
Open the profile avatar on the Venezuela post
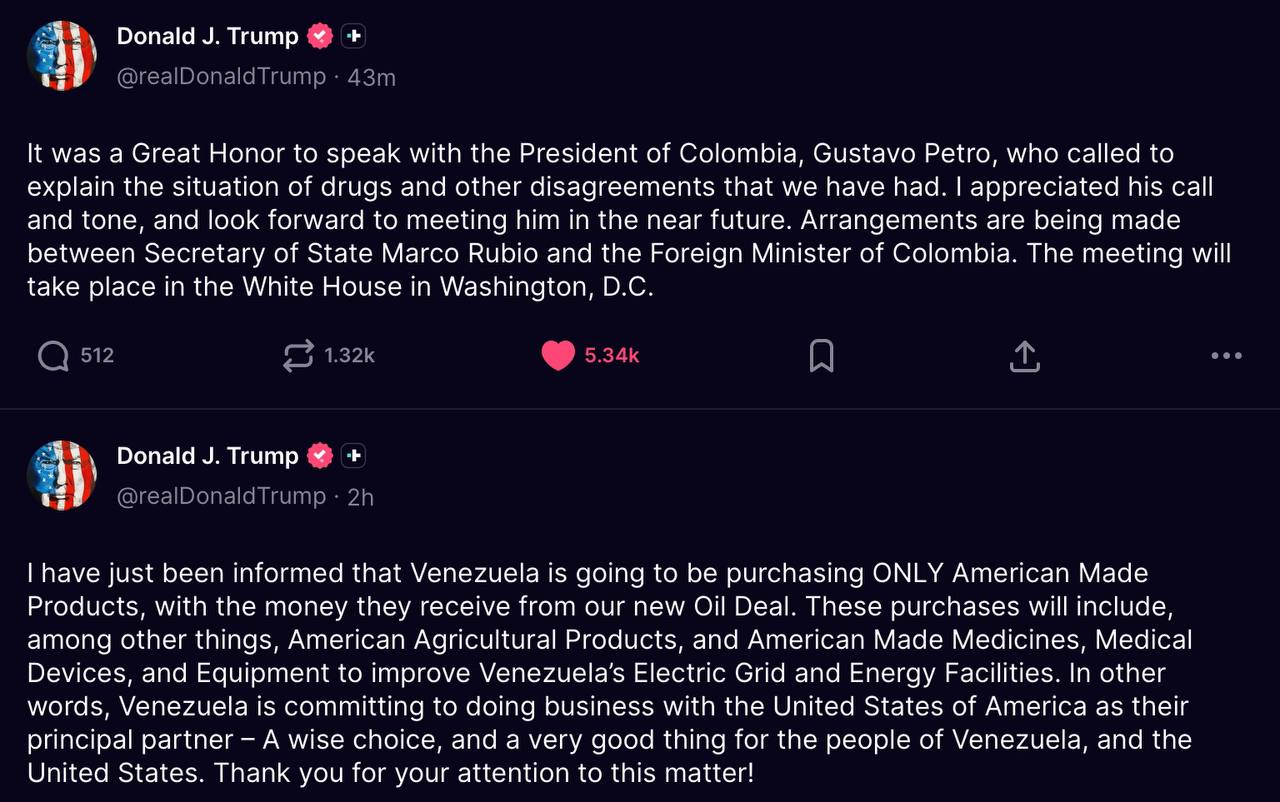point(62,476)
